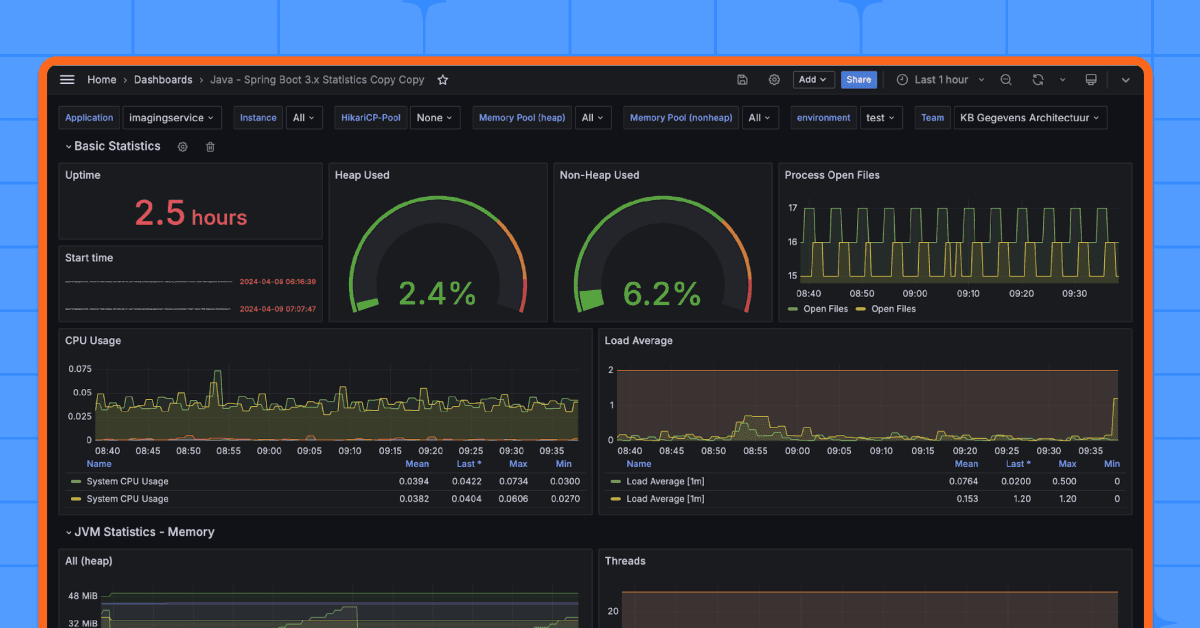The width and height of the screenshot is (1200, 628).
Task: Open row settings gear next to Basic Statistics
Action: click(182, 146)
